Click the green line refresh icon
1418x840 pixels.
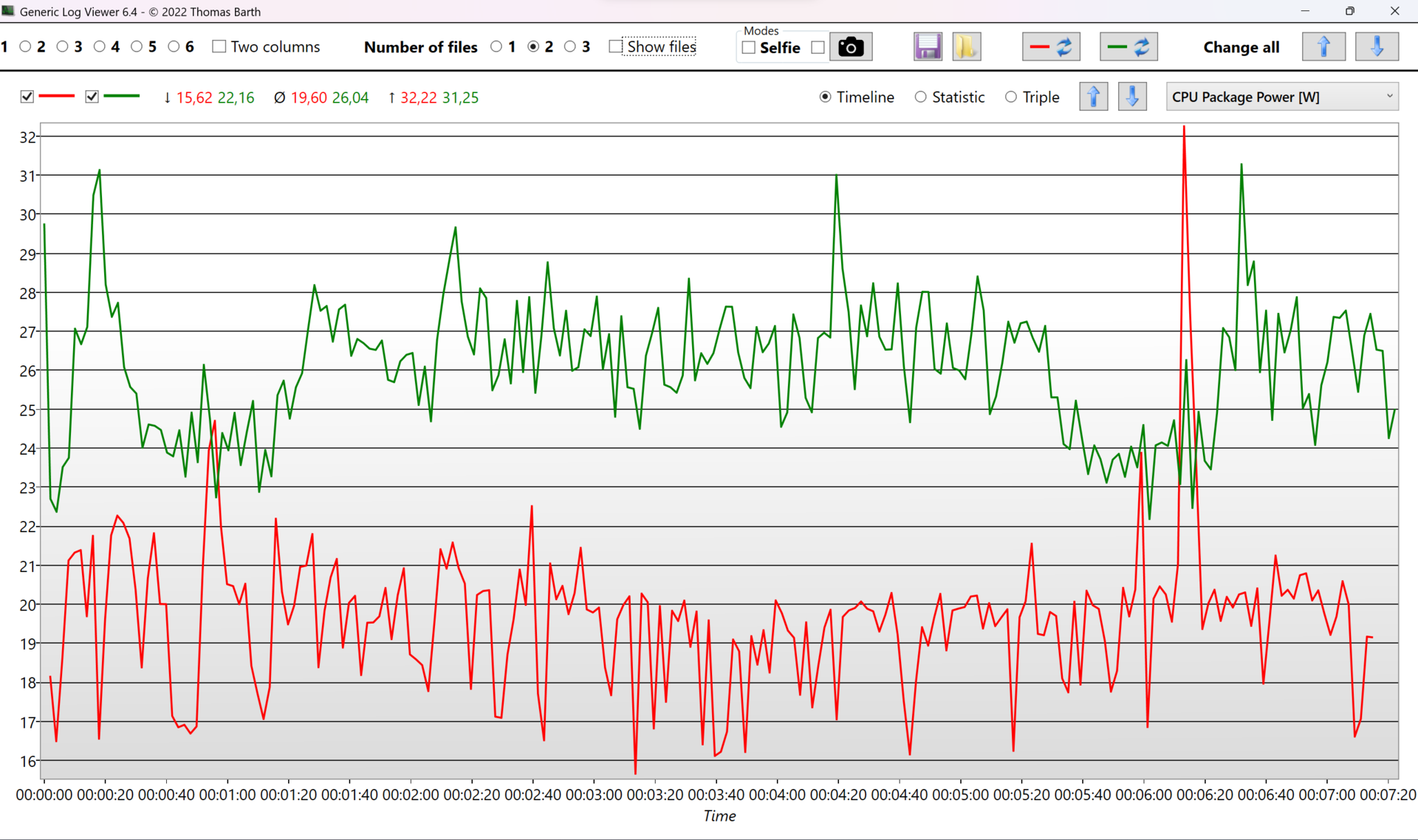click(x=1128, y=47)
